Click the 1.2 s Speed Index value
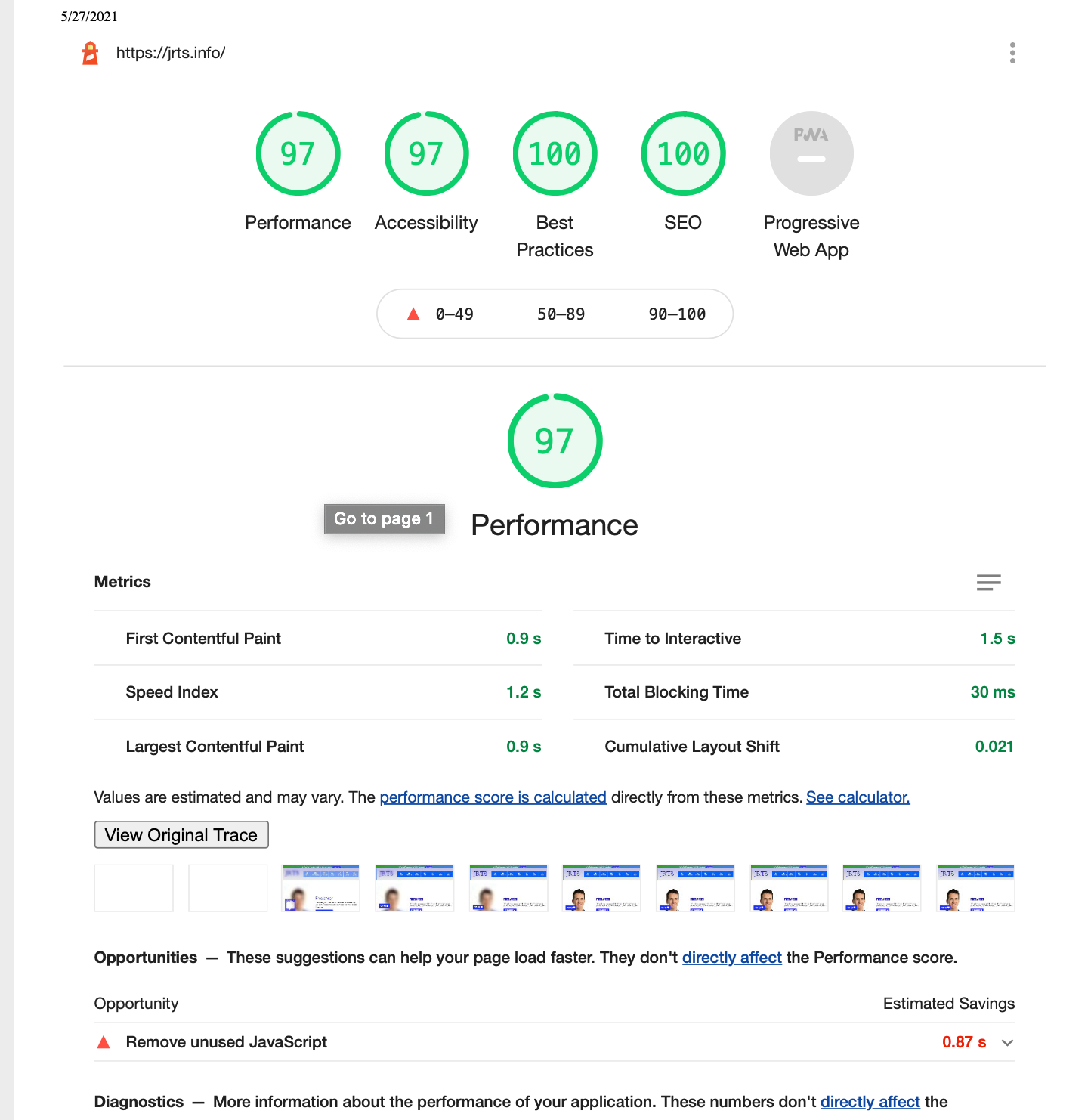The width and height of the screenshot is (1091, 1120). point(524,692)
